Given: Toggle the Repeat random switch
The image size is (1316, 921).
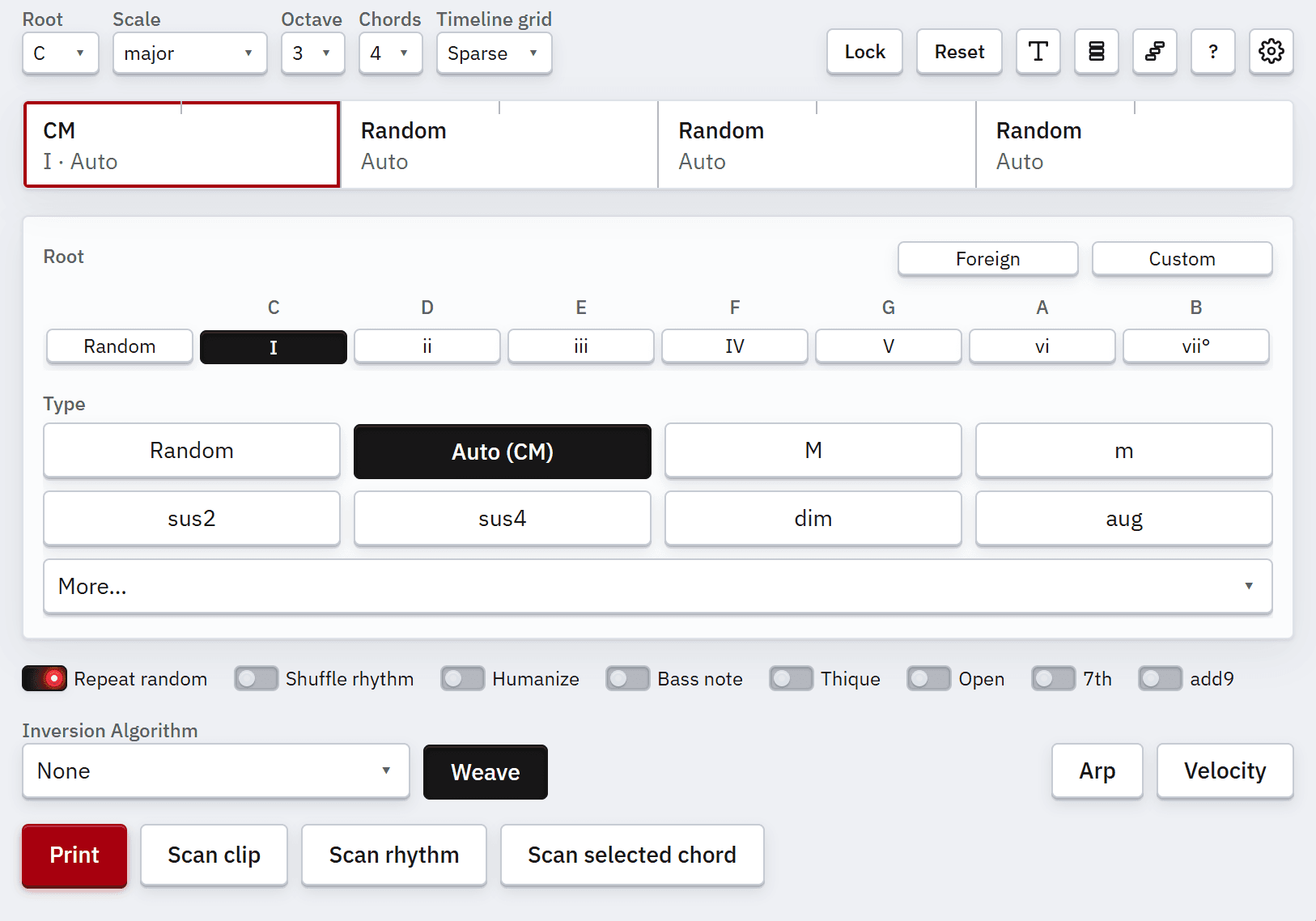Looking at the screenshot, I should 45,678.
